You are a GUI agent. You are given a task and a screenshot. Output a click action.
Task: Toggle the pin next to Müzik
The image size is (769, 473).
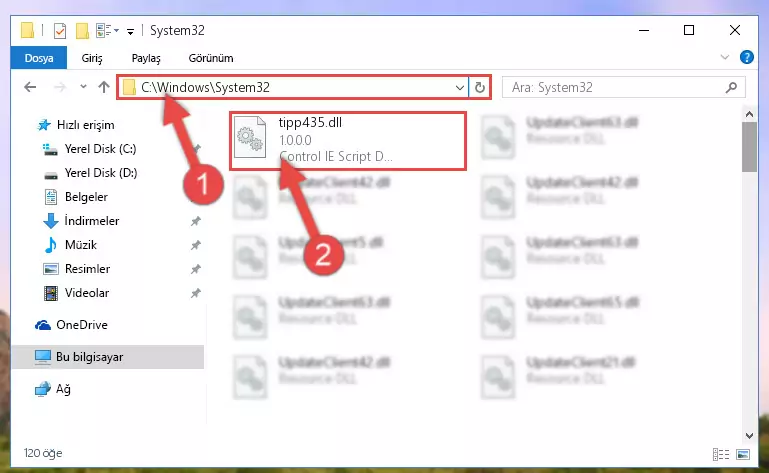[x=196, y=245]
